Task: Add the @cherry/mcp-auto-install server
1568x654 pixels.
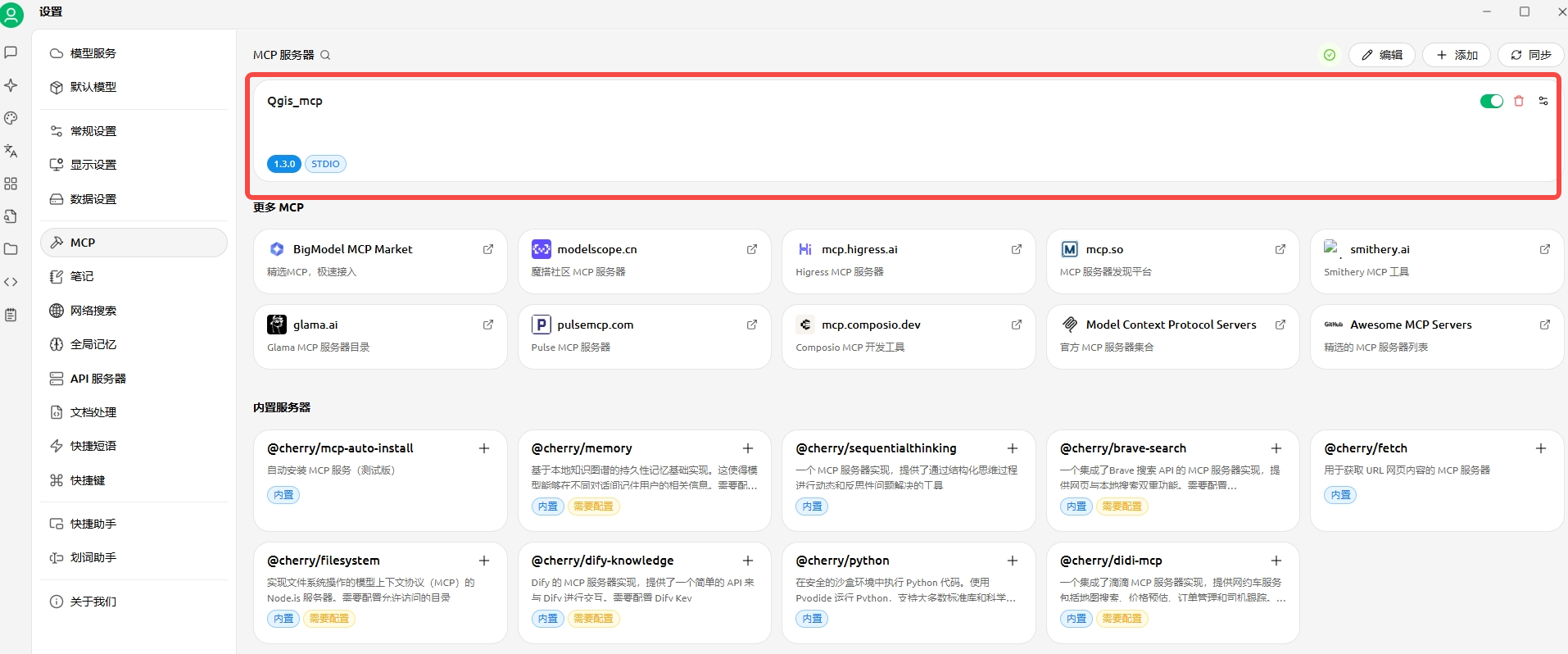Action: pos(484,448)
